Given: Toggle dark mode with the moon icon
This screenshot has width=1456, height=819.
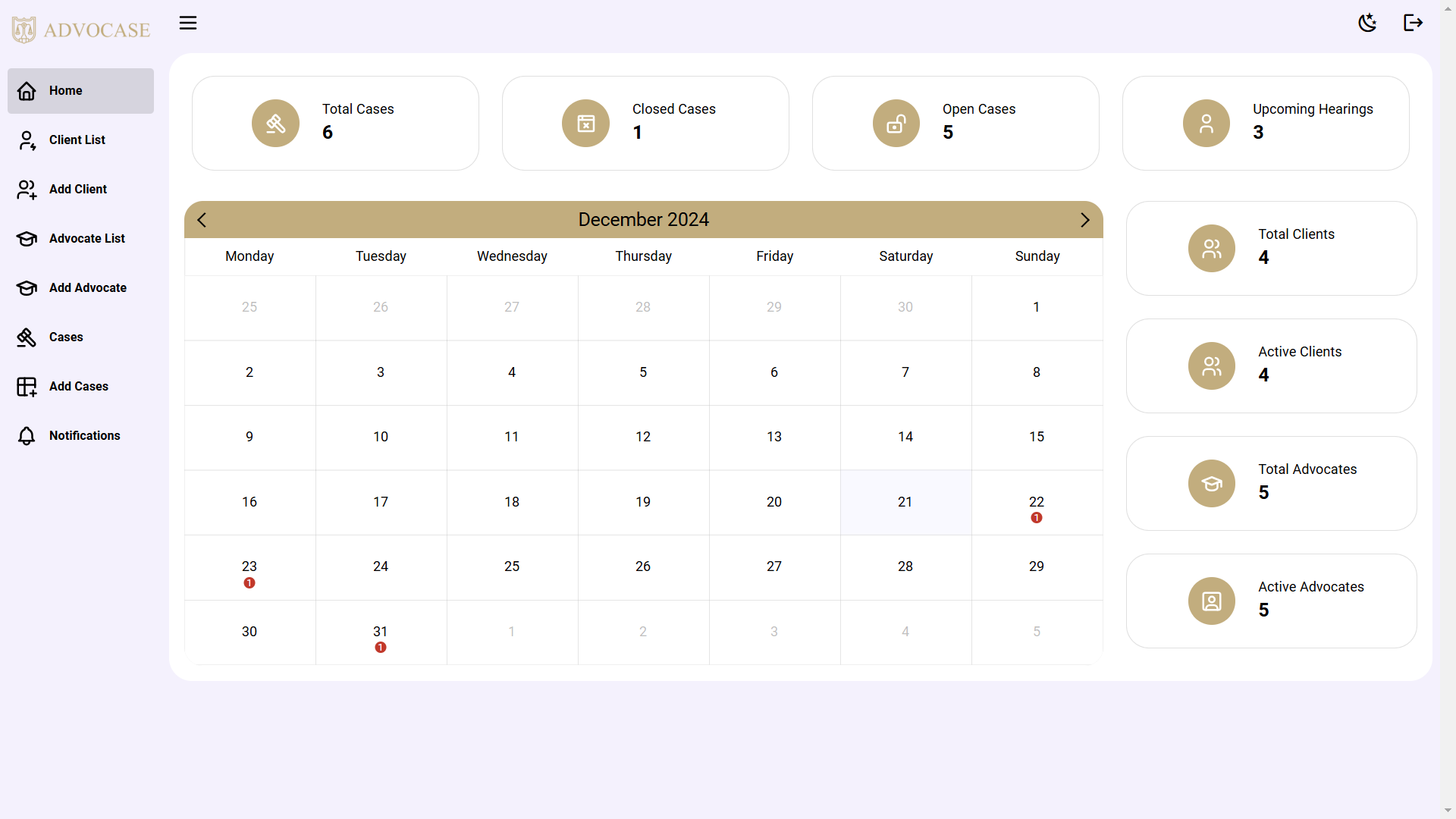Looking at the screenshot, I should 1367,23.
